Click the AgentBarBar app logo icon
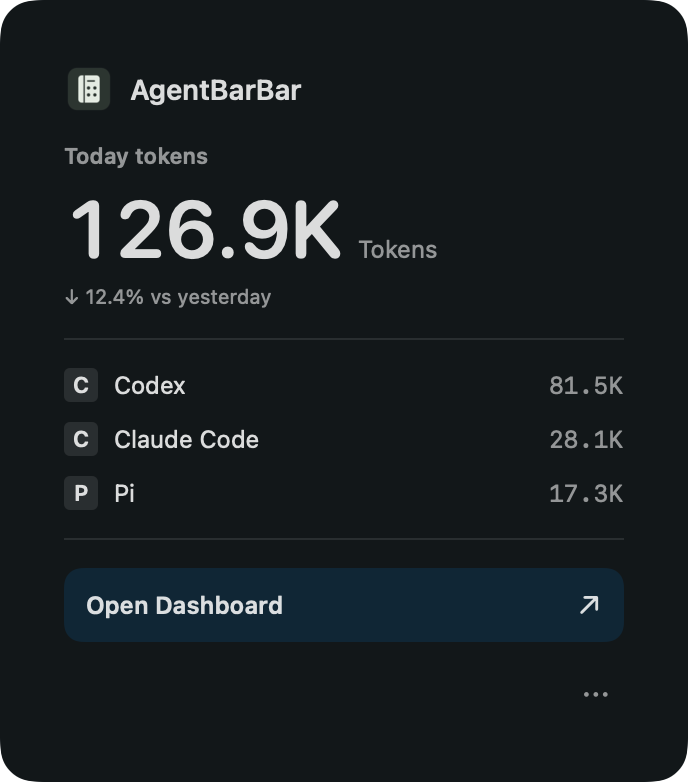 click(89, 89)
